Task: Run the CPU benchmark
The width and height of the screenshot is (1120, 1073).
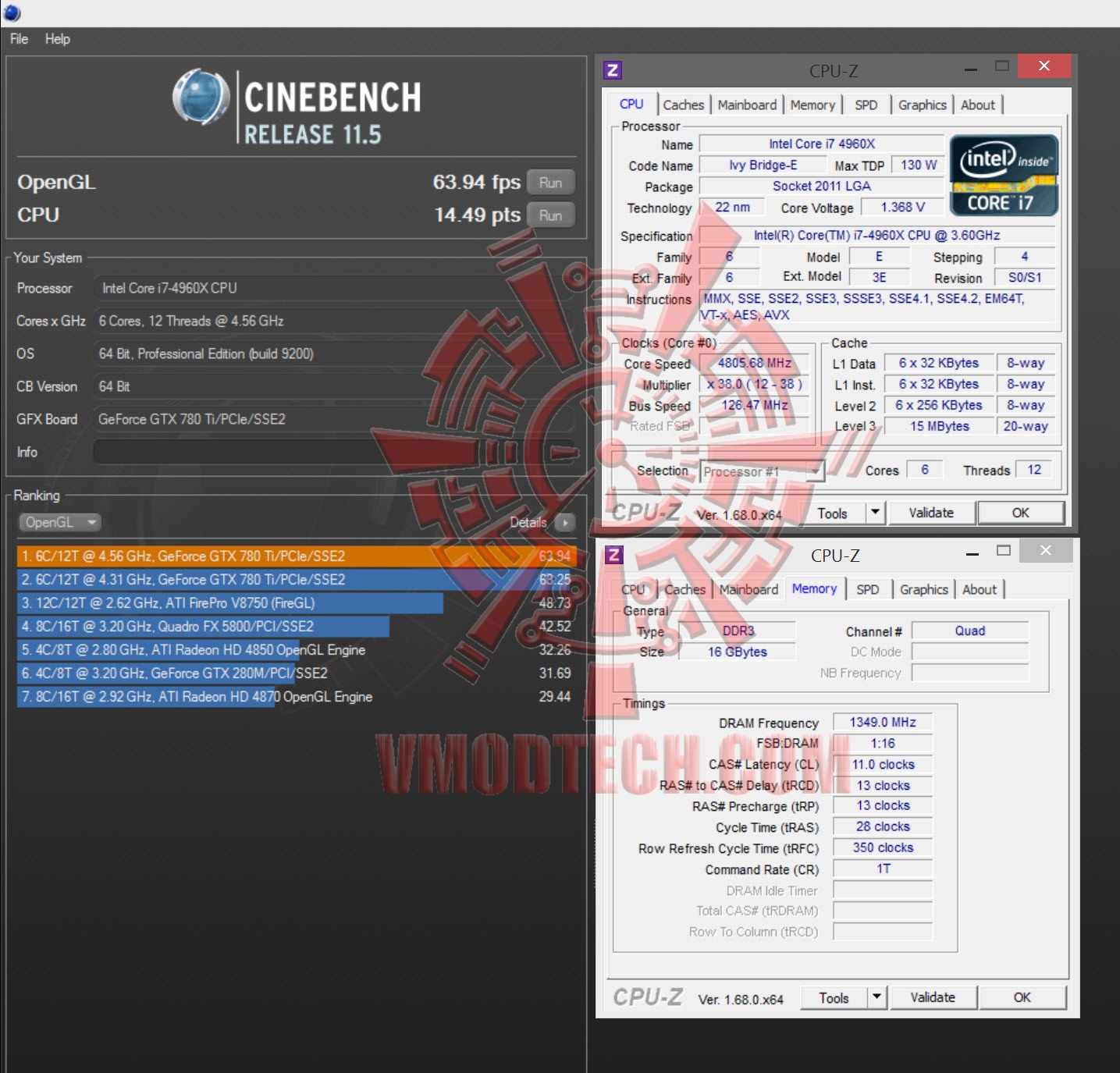Action: click(x=550, y=215)
